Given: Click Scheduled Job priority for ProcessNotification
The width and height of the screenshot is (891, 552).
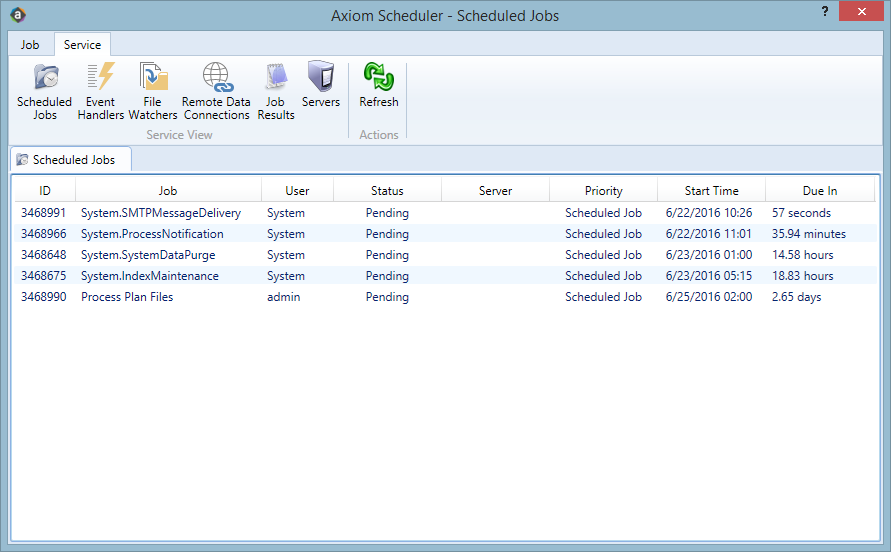Looking at the screenshot, I should click(603, 234).
